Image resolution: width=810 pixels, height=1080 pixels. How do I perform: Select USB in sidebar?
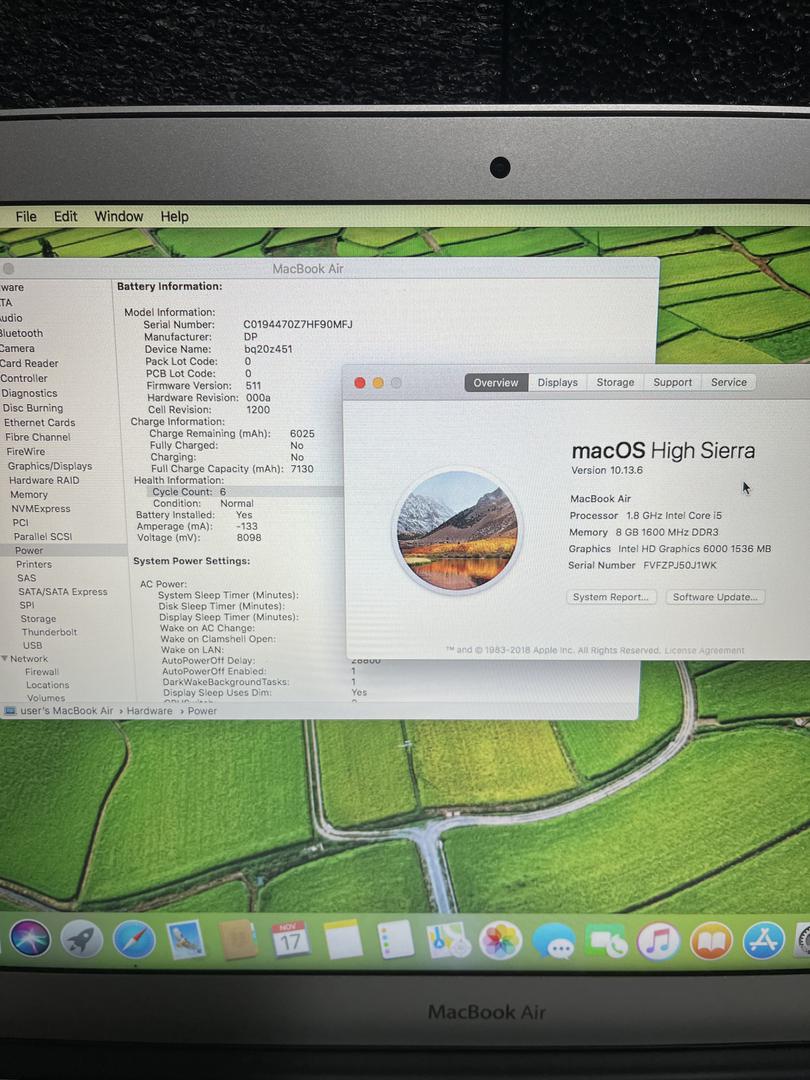pyautogui.click(x=32, y=645)
